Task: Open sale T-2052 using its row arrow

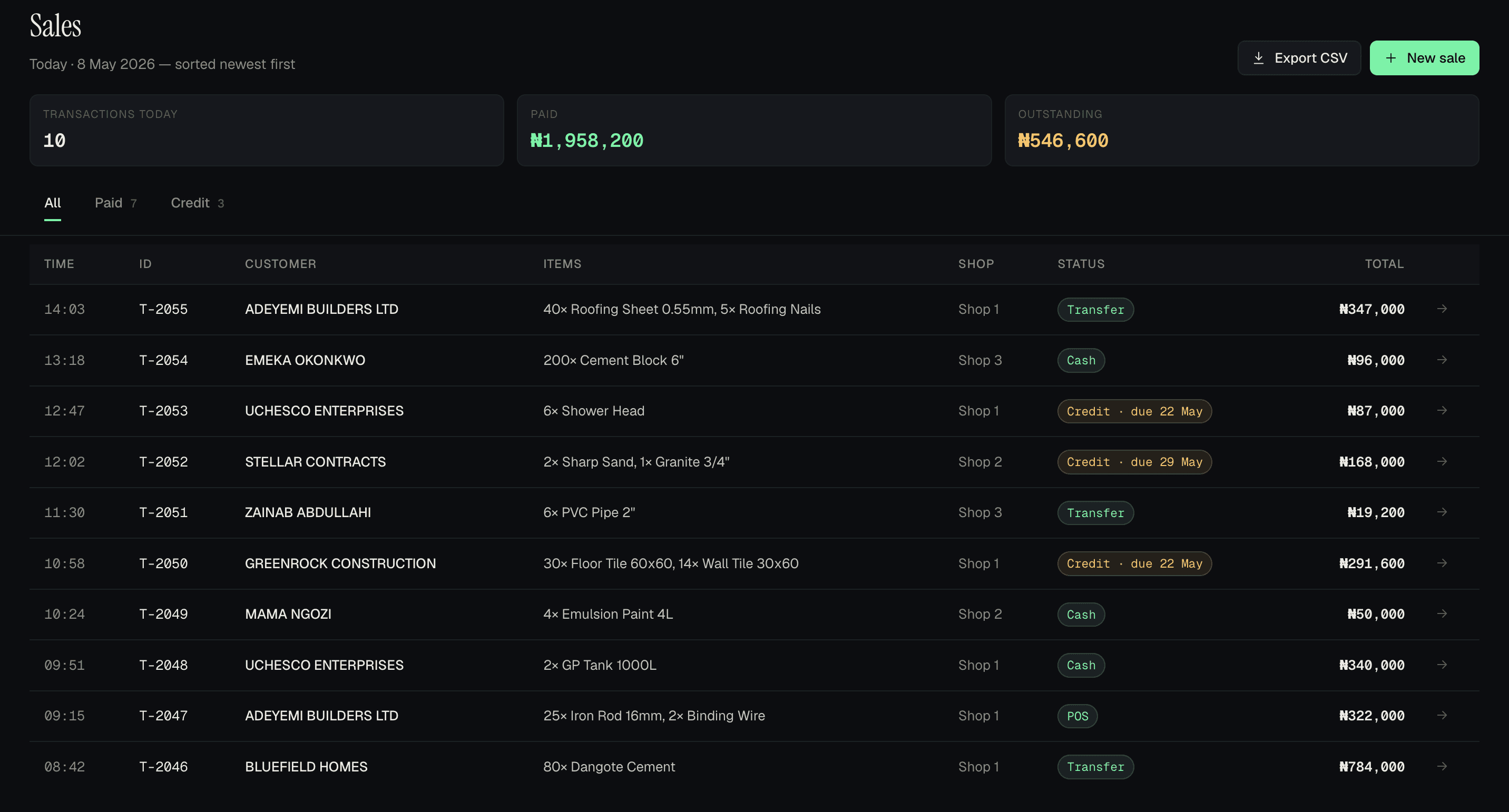Action: pos(1442,461)
